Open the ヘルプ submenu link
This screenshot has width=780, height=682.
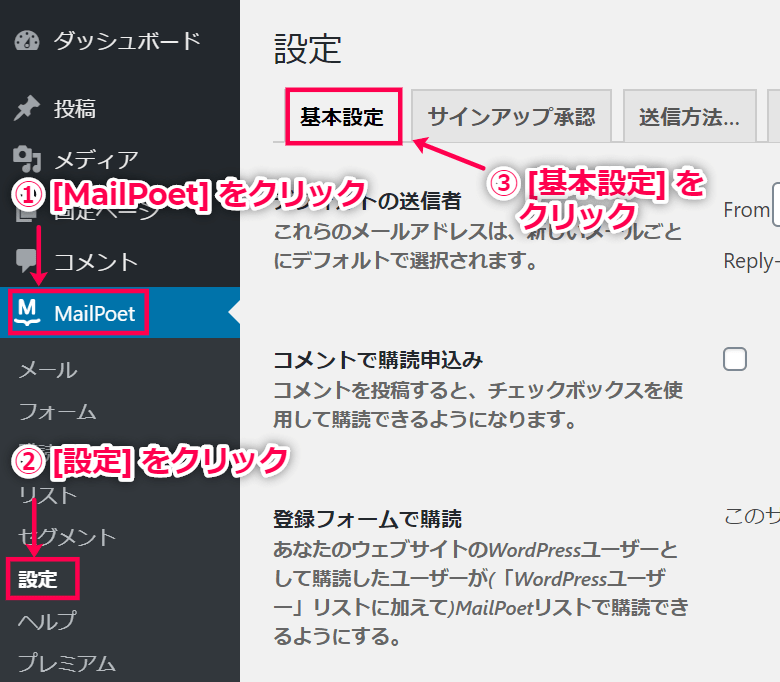[x=48, y=621]
